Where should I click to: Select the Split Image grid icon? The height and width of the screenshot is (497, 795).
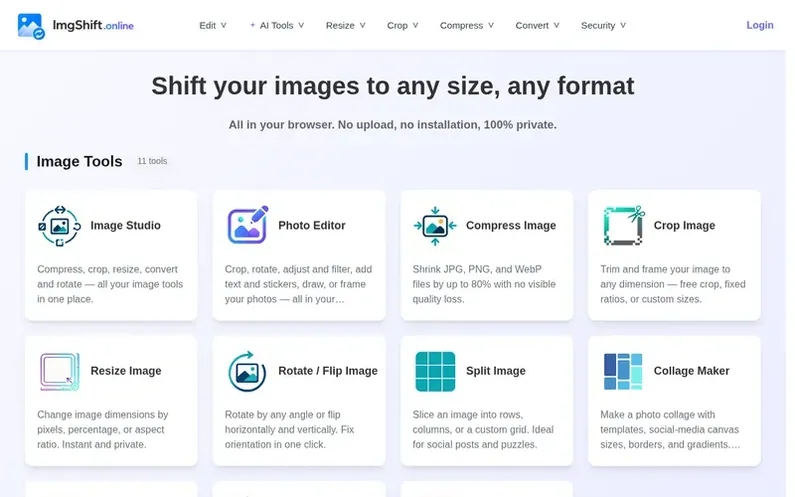coord(435,372)
